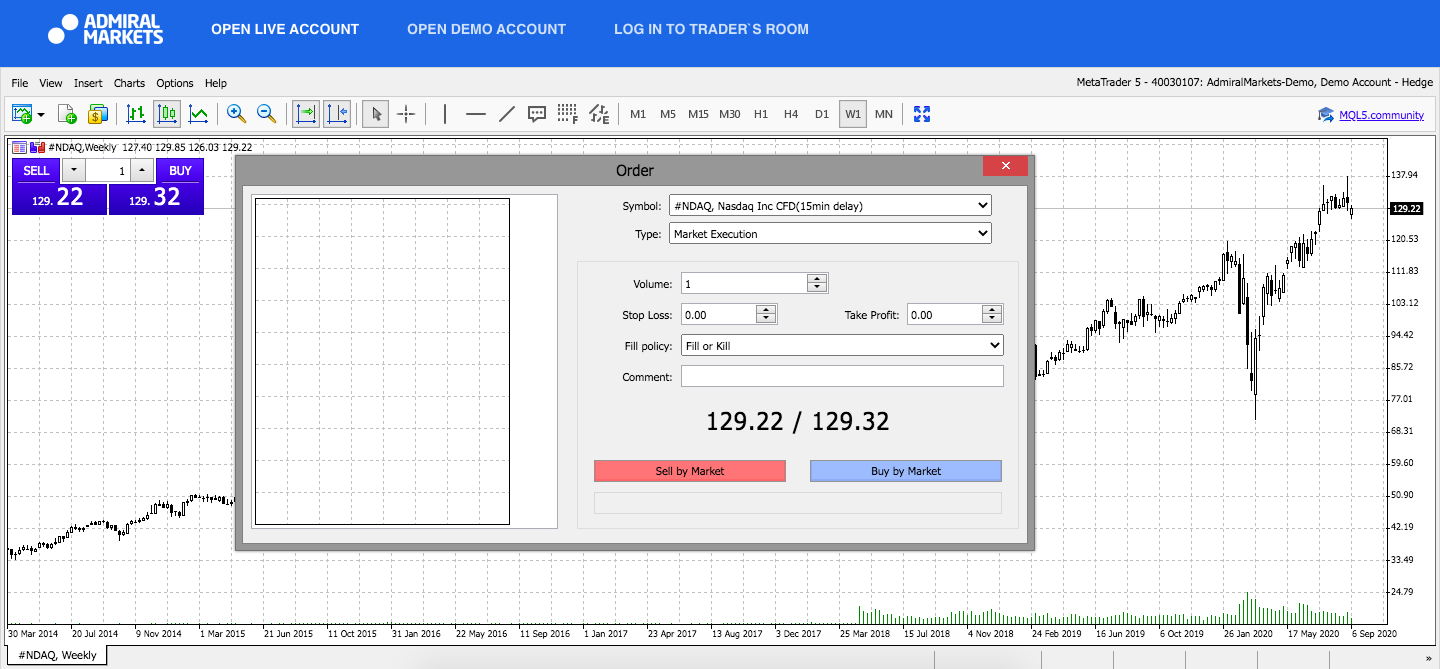1440x669 pixels.
Task: Click the Comment input field
Action: click(x=842, y=376)
